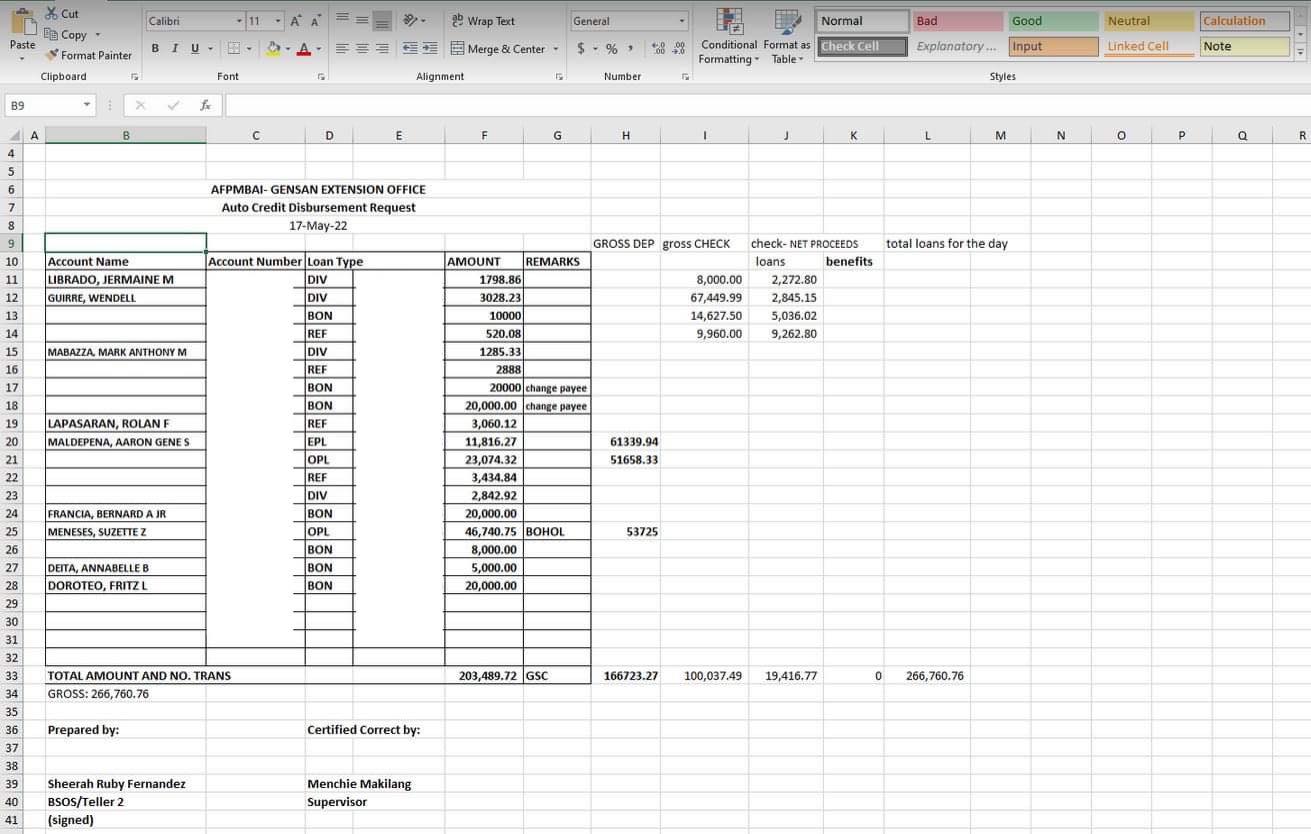Select row 33 header
The width and height of the screenshot is (1311, 834).
click(x=12, y=676)
